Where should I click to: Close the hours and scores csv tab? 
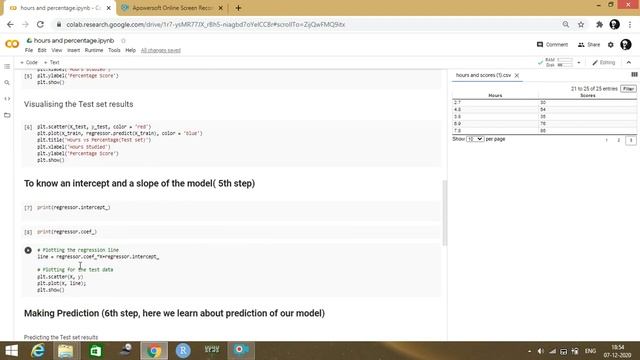[517, 76]
